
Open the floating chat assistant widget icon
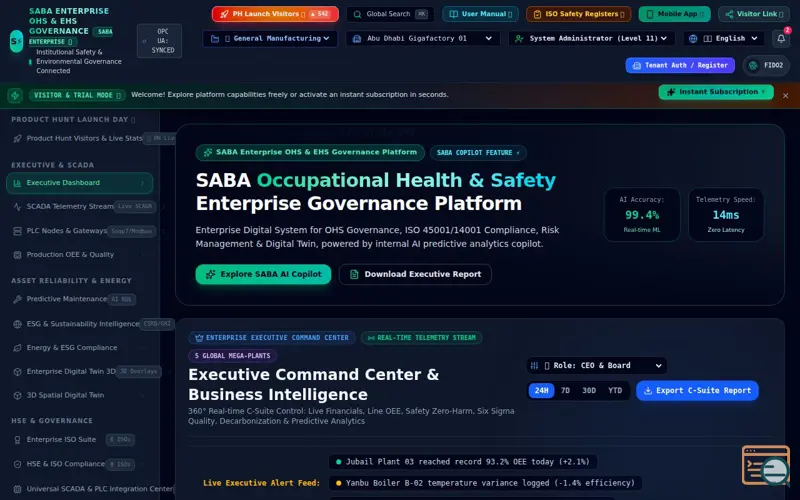[x=766, y=466]
